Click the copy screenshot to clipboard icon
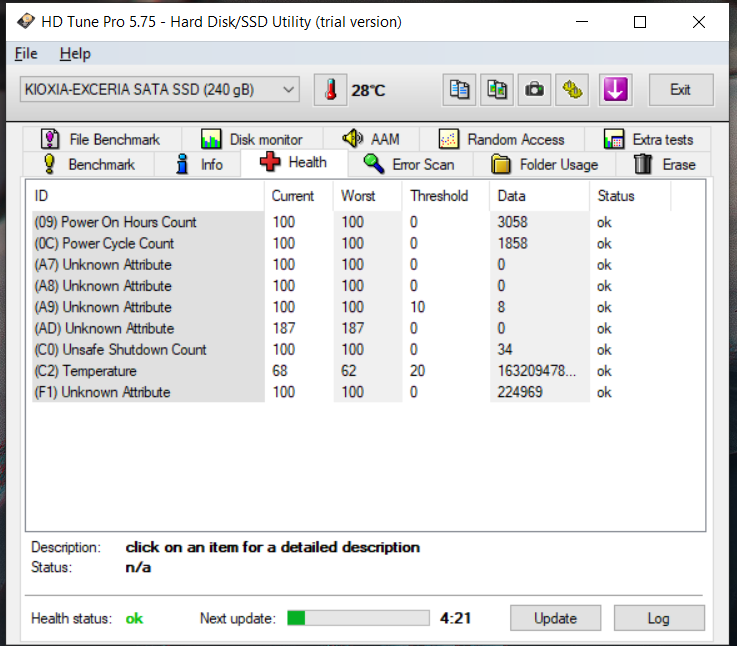Viewport: 737px width, 646px height. coord(497,89)
